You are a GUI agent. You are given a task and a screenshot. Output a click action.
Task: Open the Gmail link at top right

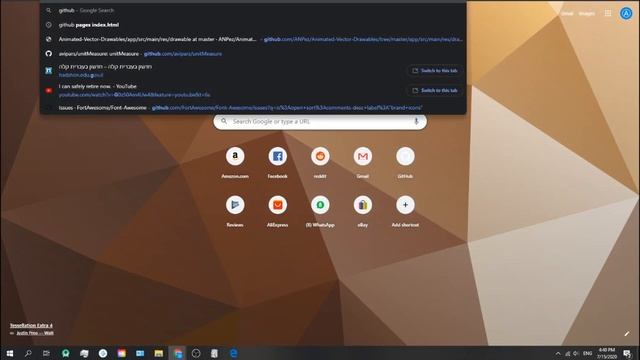point(567,13)
